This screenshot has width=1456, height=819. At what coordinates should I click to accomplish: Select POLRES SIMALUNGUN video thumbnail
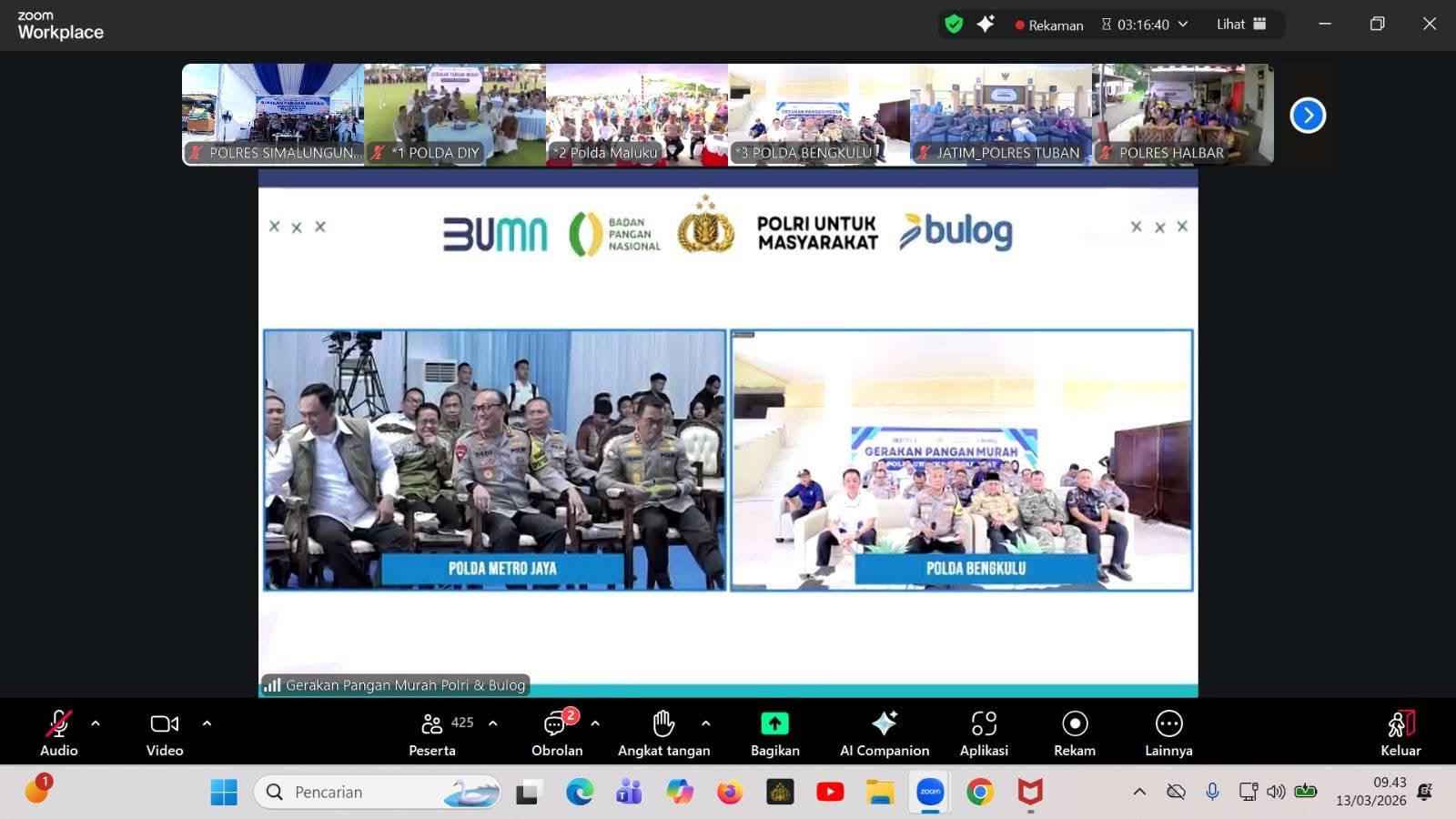[273, 115]
